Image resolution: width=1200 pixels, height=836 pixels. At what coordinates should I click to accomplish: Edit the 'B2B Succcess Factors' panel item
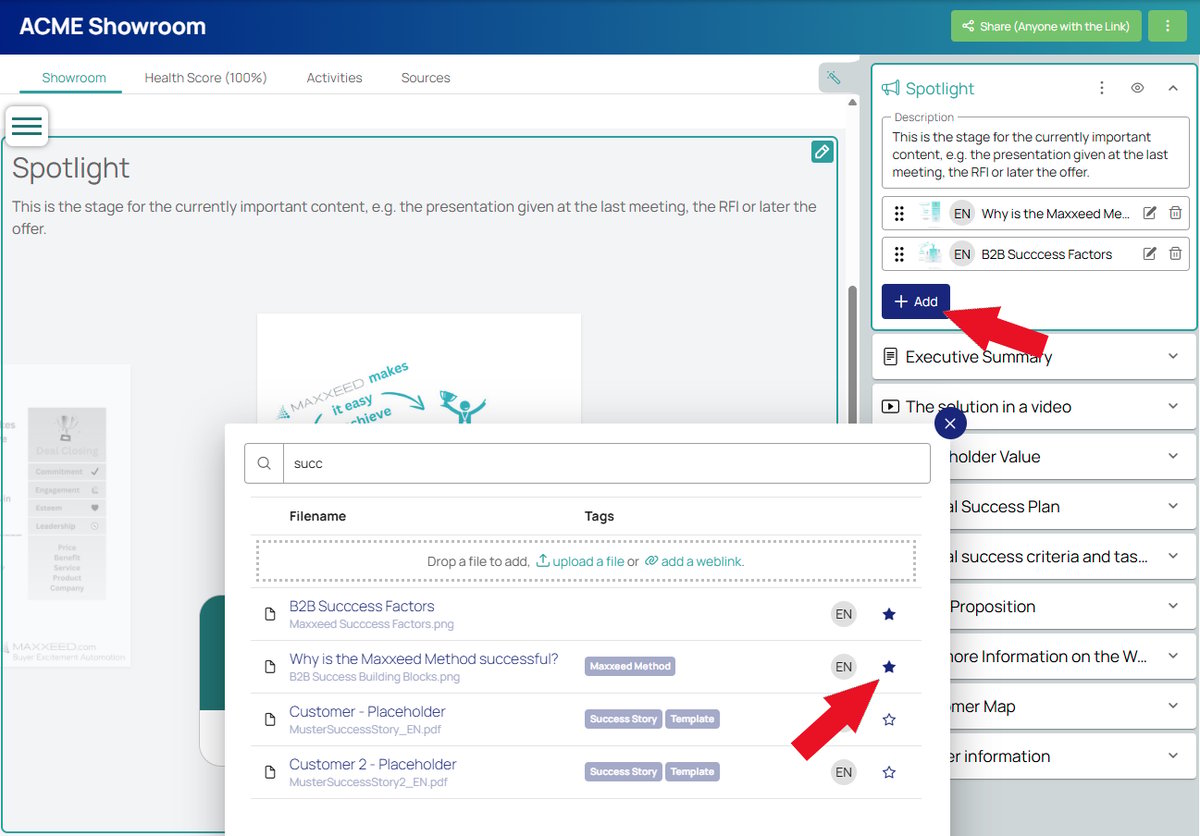click(x=1150, y=254)
